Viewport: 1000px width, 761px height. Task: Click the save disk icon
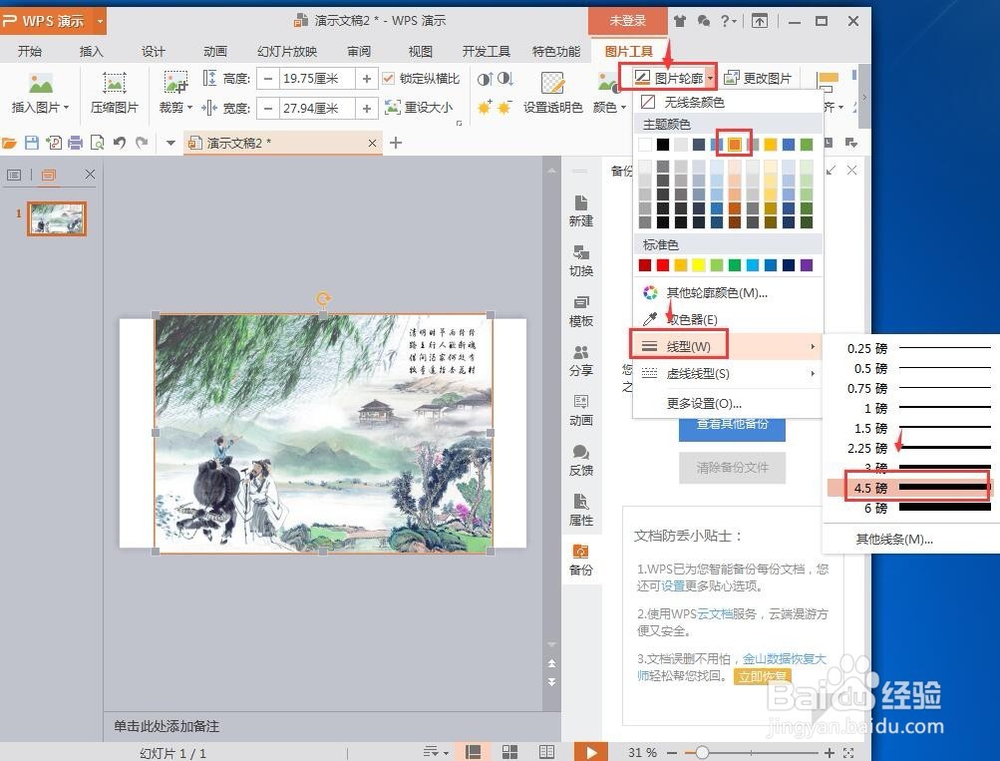pyautogui.click(x=31, y=142)
